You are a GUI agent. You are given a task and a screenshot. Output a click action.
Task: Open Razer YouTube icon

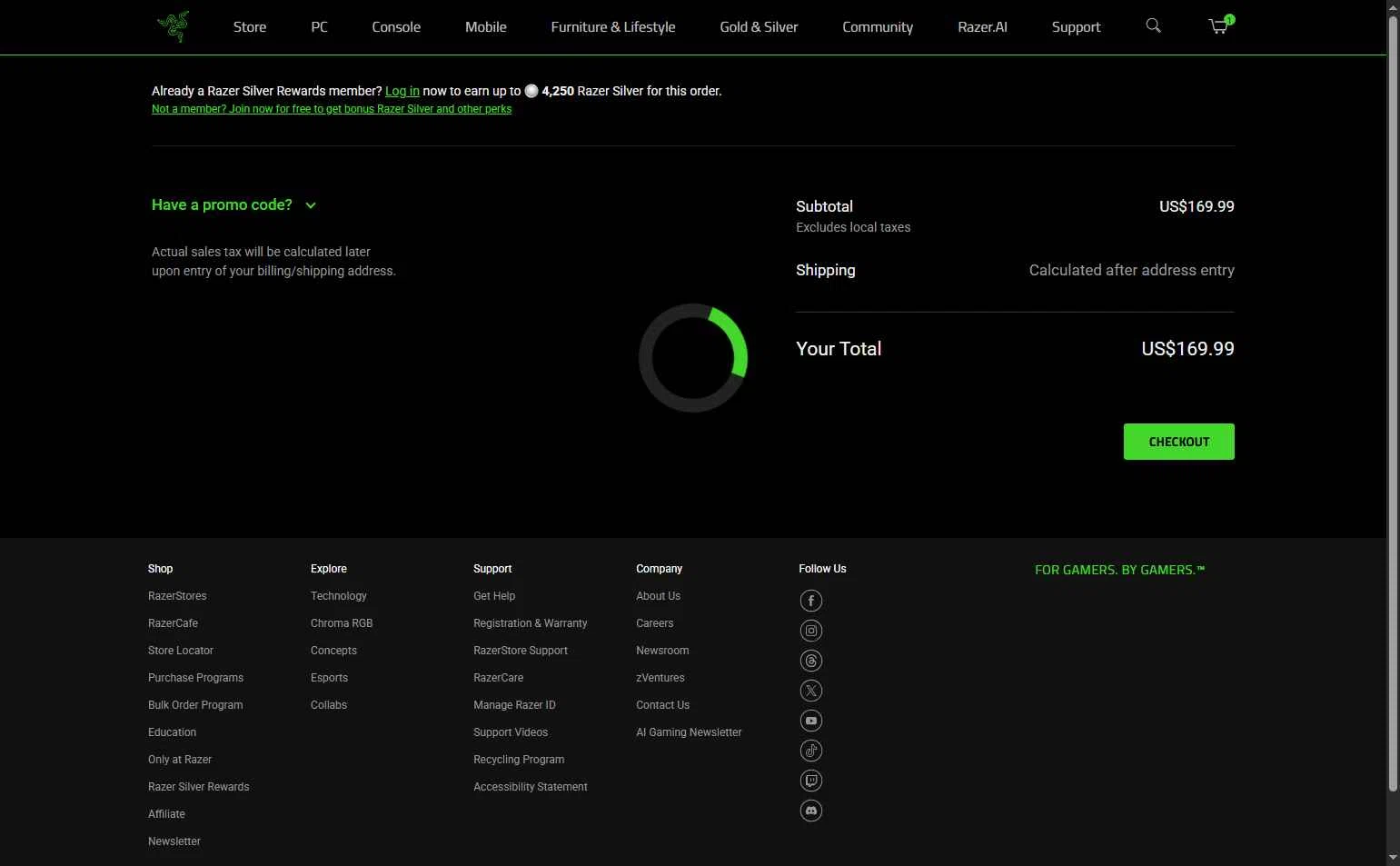pos(811,721)
